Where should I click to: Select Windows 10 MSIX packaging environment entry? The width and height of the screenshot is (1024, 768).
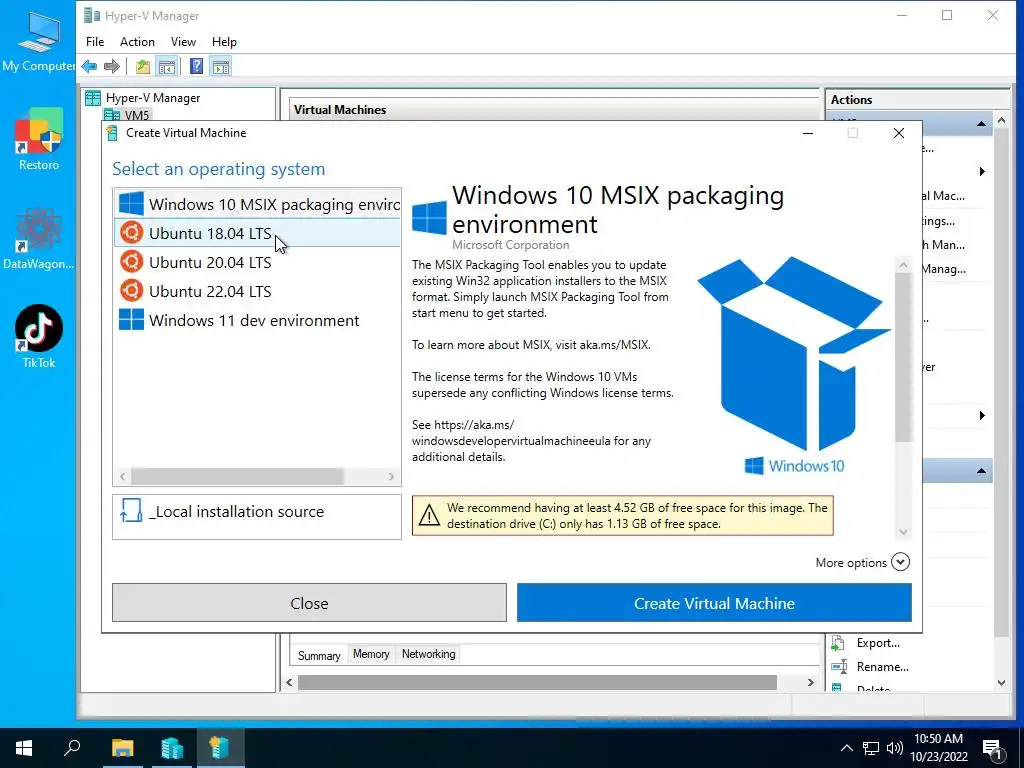coord(257,204)
